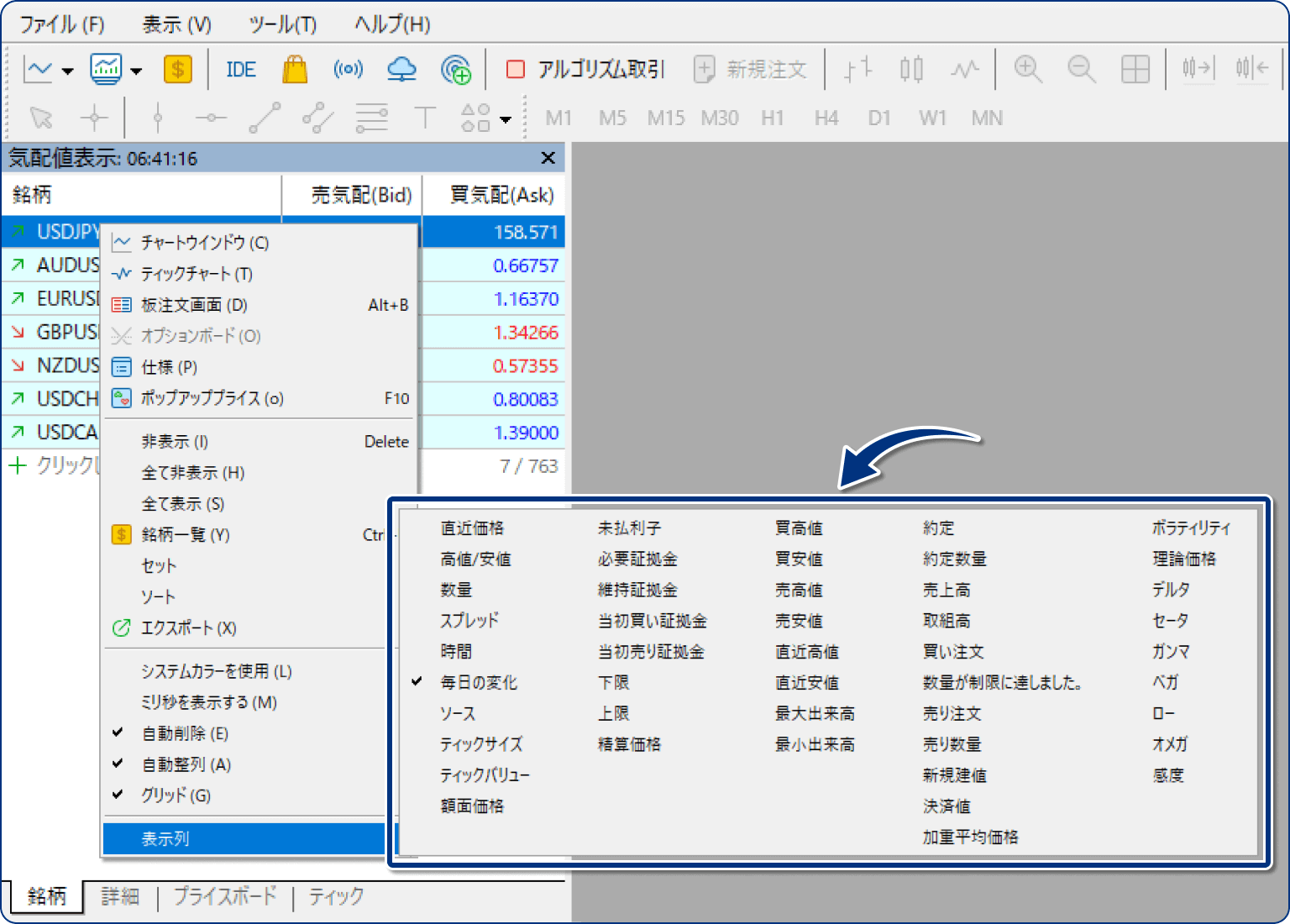The height and width of the screenshot is (924, 1290).
Task: Click the Signals broadcast icon
Action: click(x=348, y=69)
